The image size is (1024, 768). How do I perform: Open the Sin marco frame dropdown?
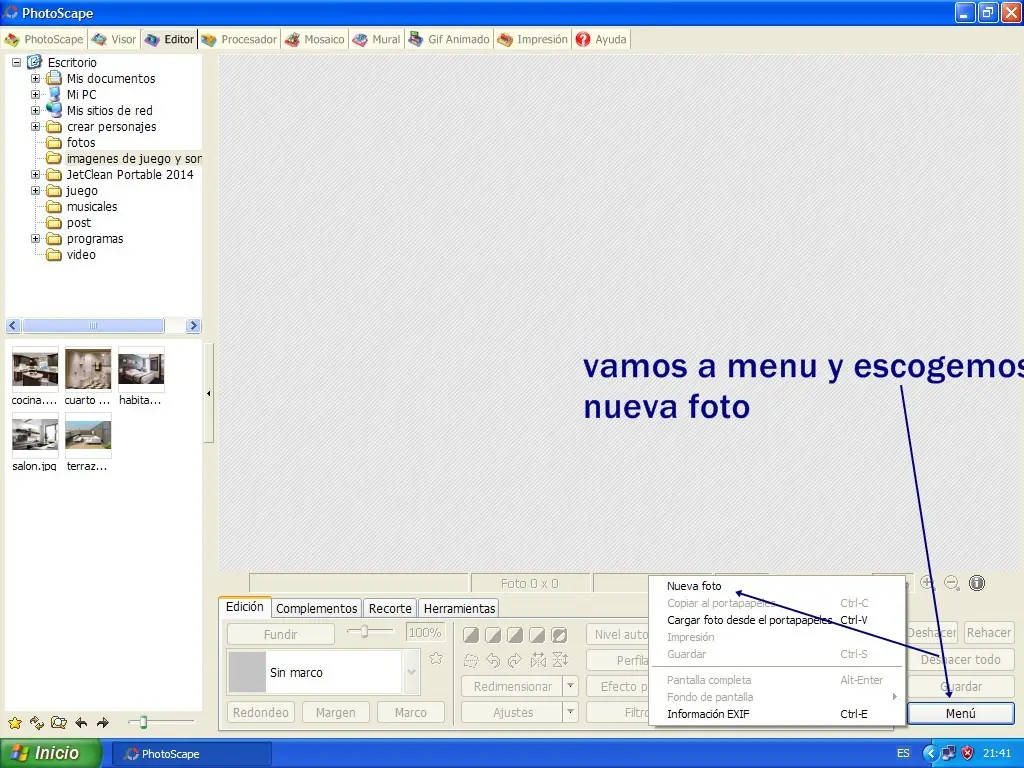pyautogui.click(x=411, y=672)
